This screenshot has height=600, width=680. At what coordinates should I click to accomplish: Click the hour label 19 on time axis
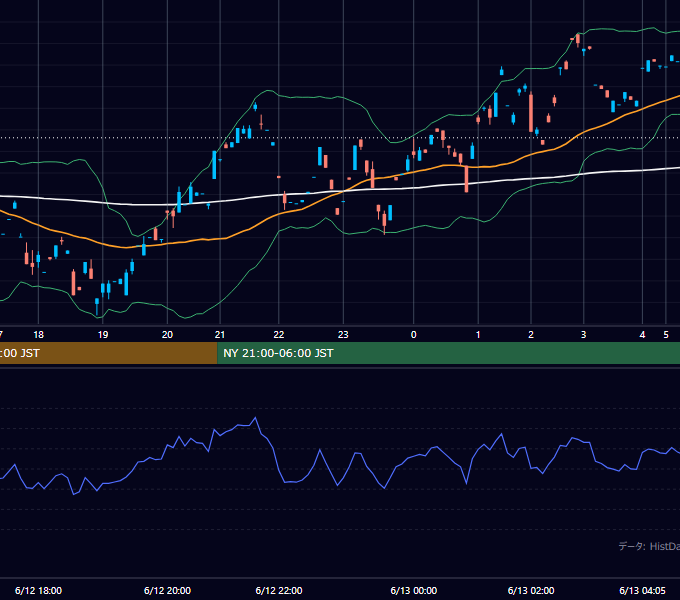[x=103, y=335]
